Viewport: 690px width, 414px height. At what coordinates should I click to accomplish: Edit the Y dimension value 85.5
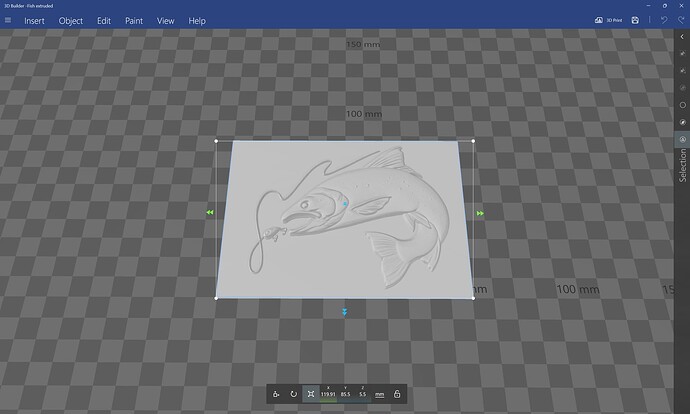pyautogui.click(x=345, y=394)
